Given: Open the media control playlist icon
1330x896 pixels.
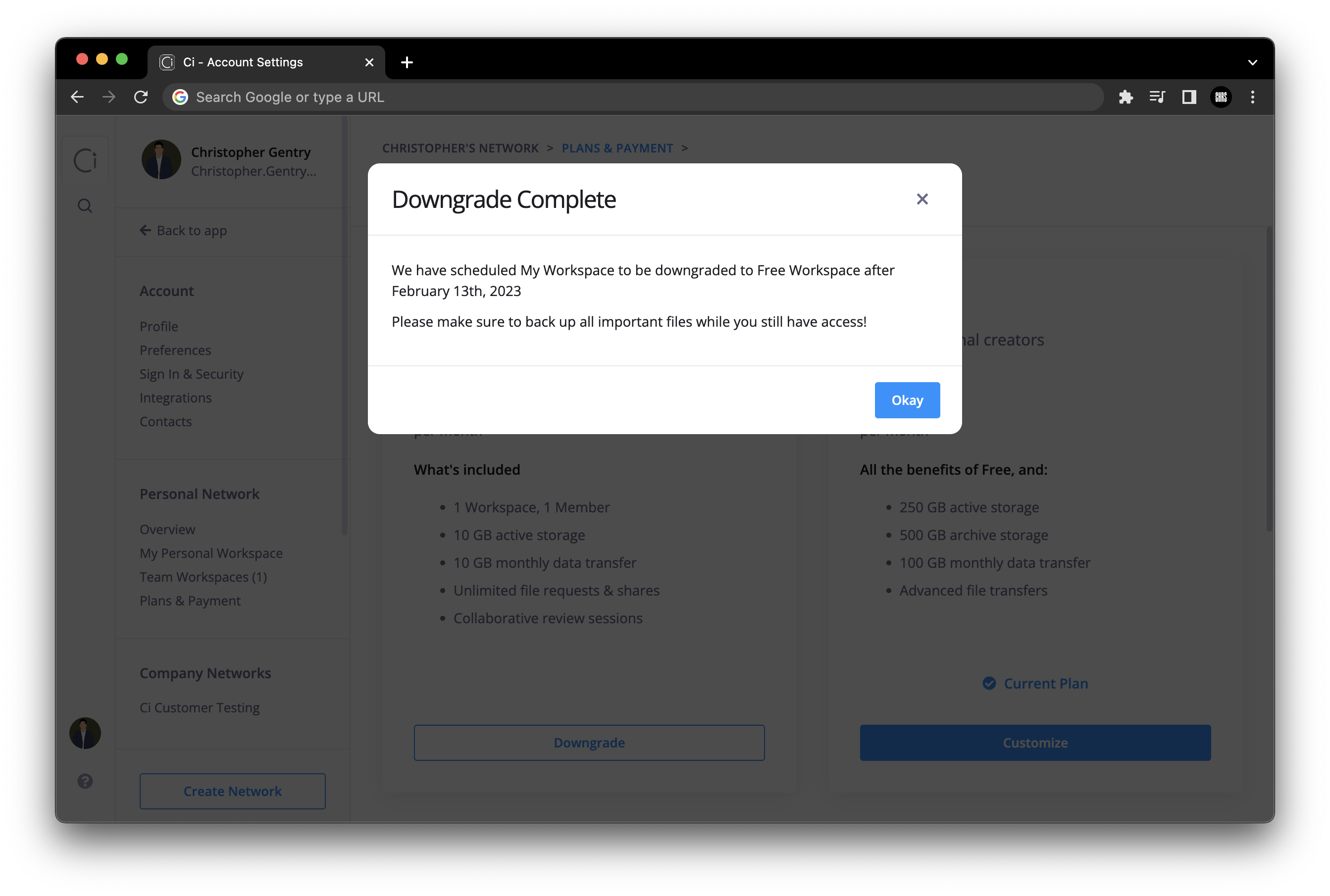Looking at the screenshot, I should pos(1157,97).
